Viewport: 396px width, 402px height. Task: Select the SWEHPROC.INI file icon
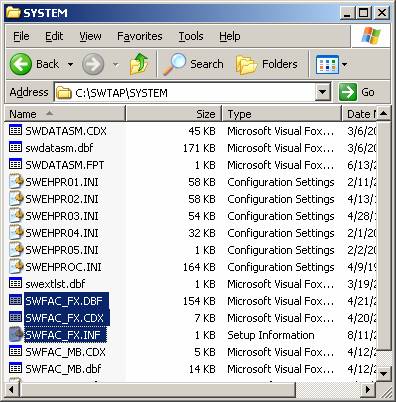click(16, 266)
